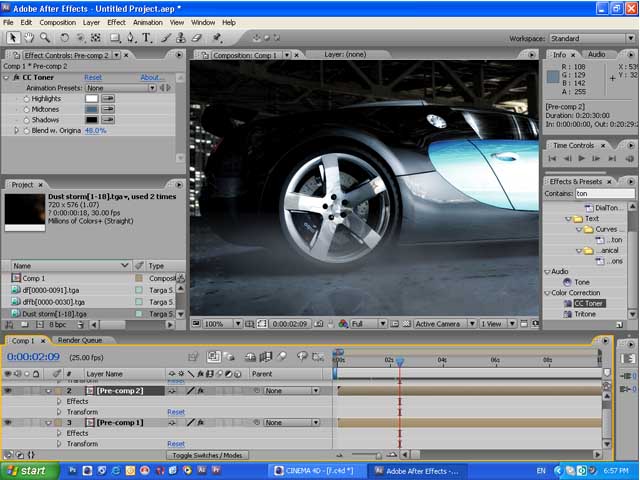This screenshot has height=480, width=640.
Task: Click Show Channel icon in viewer
Action: [x=343, y=324]
